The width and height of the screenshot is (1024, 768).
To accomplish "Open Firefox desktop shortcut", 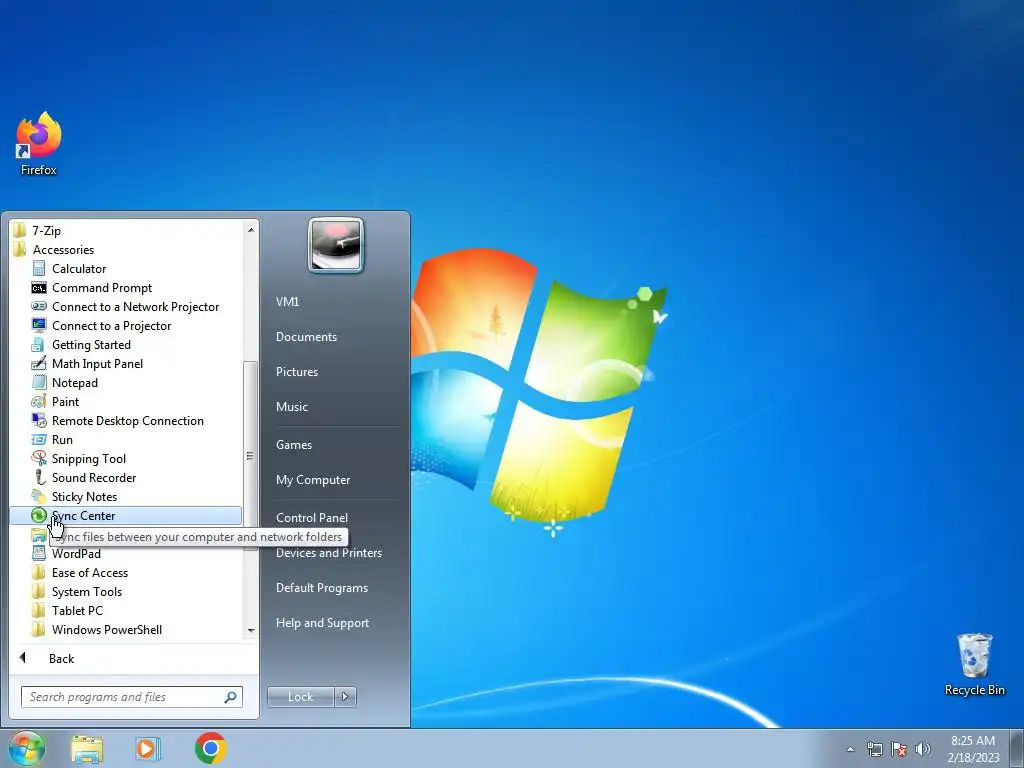I will click(x=39, y=144).
